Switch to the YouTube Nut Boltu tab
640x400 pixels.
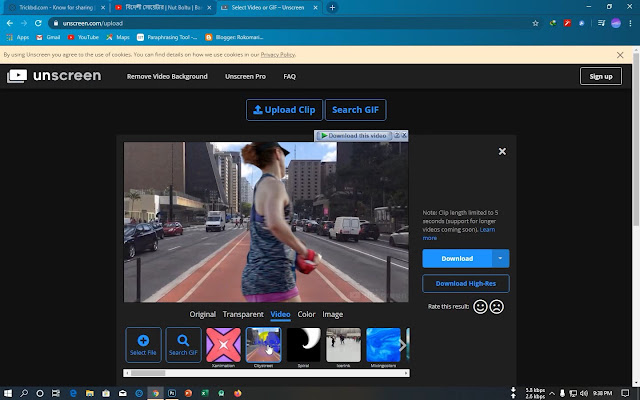[162, 7]
